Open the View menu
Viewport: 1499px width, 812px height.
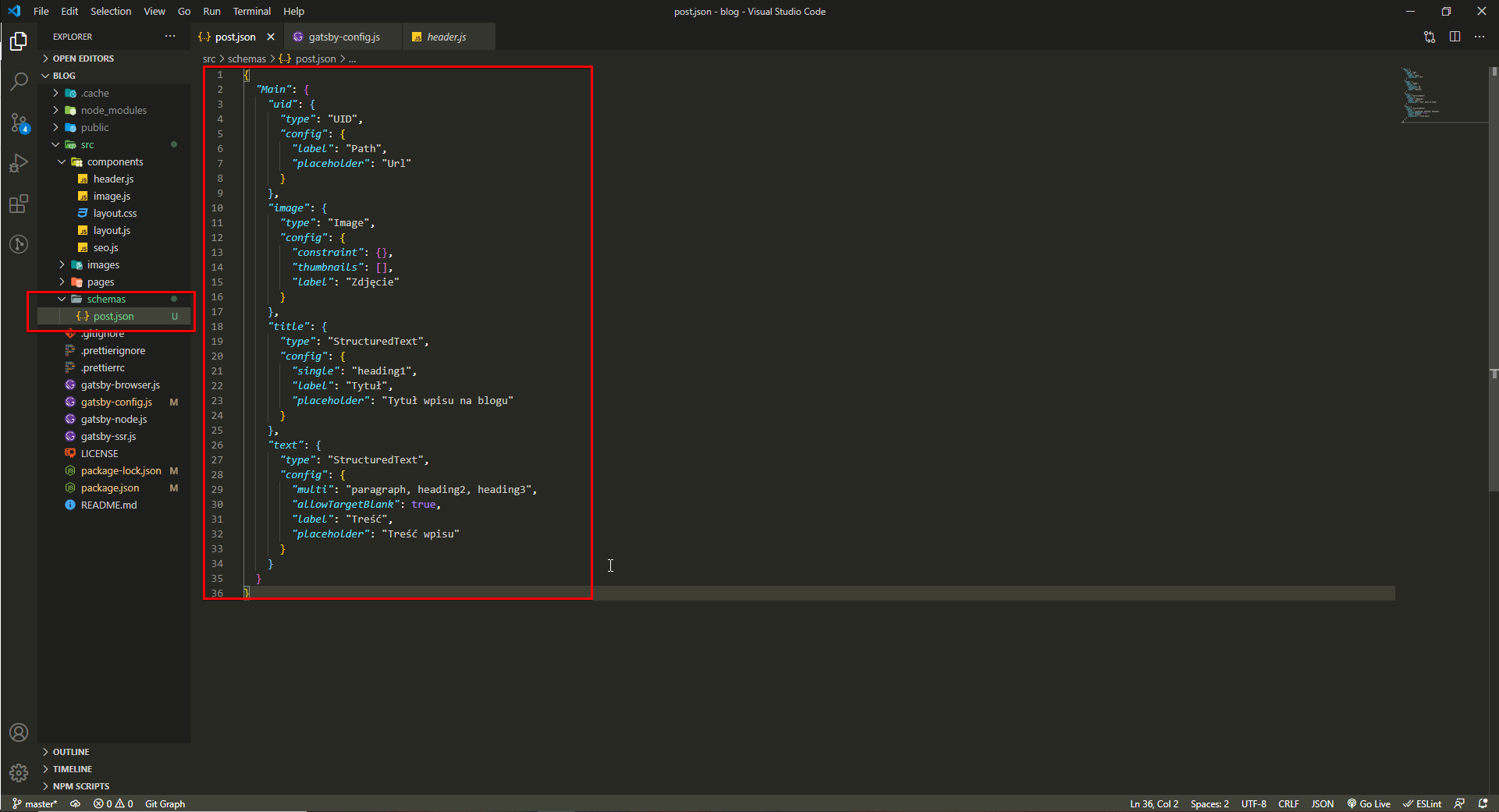pyautogui.click(x=155, y=11)
